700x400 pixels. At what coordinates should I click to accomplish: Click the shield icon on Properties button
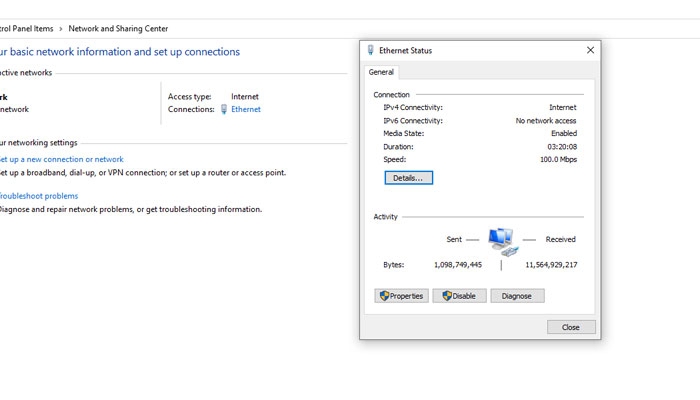[x=383, y=296]
